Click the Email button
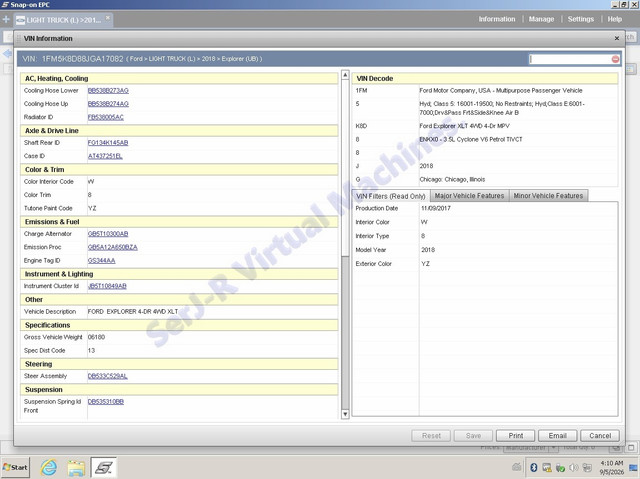This screenshot has width=640, height=479. pos(558,436)
